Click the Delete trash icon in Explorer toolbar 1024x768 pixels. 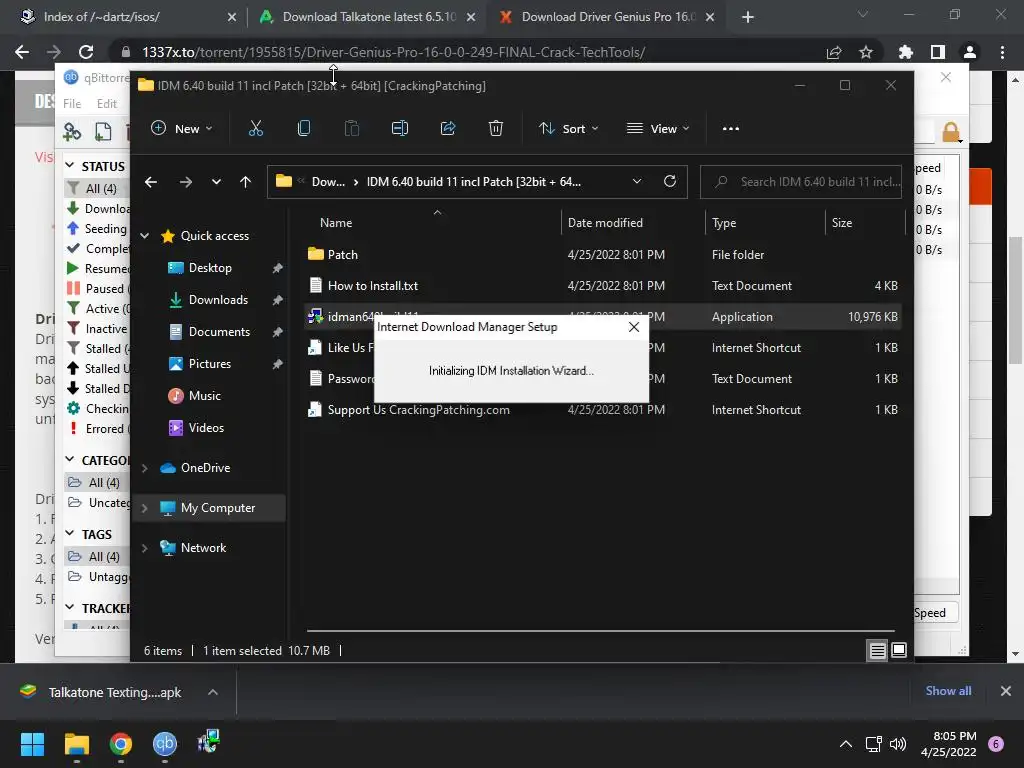coord(496,129)
